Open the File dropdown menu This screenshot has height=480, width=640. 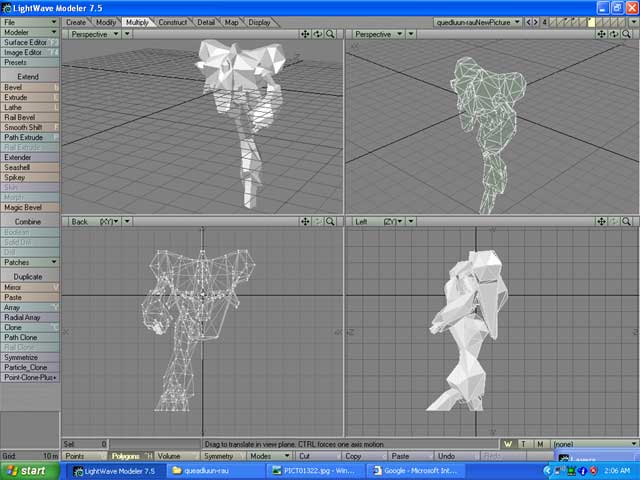[x=30, y=22]
